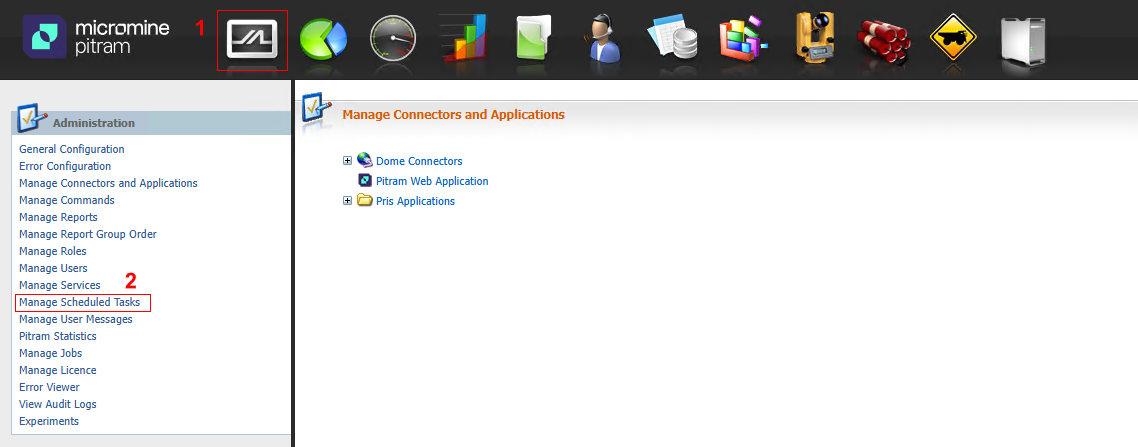
Task: Click the Micromine Pitram logo
Action: pyautogui.click(x=96, y=40)
